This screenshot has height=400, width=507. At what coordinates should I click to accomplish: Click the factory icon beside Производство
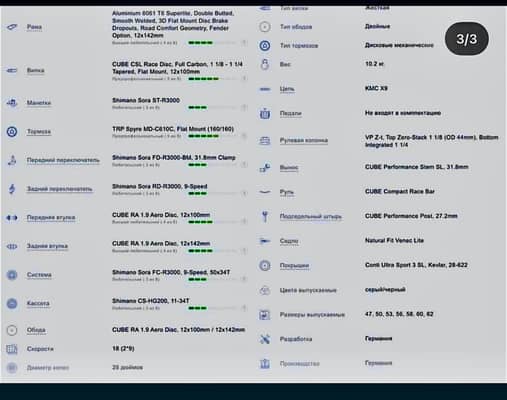265,364
